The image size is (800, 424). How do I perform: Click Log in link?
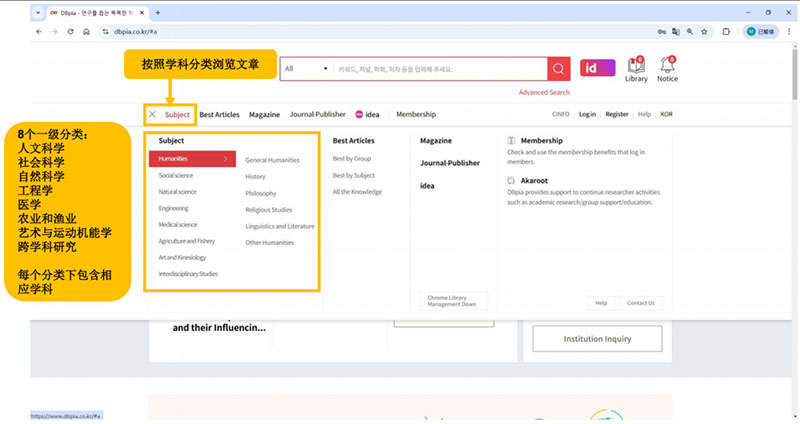[x=587, y=114]
